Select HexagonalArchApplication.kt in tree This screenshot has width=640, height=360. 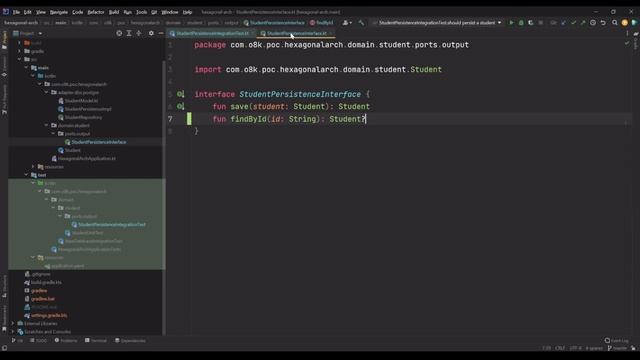87,158
